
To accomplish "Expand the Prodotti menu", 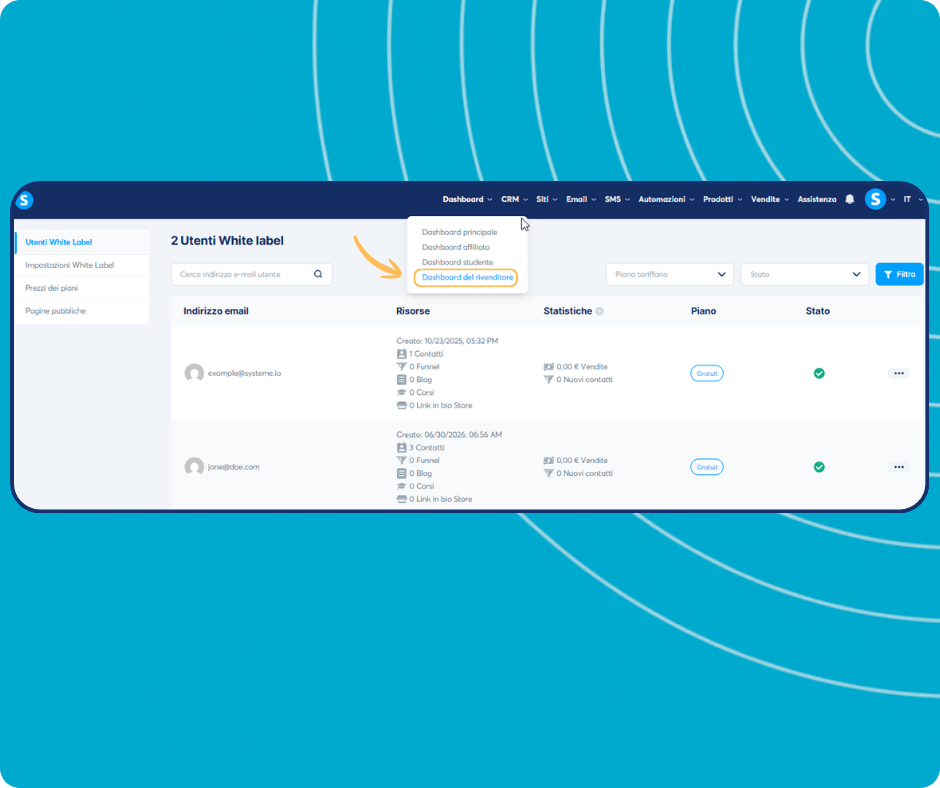I will 722,199.
